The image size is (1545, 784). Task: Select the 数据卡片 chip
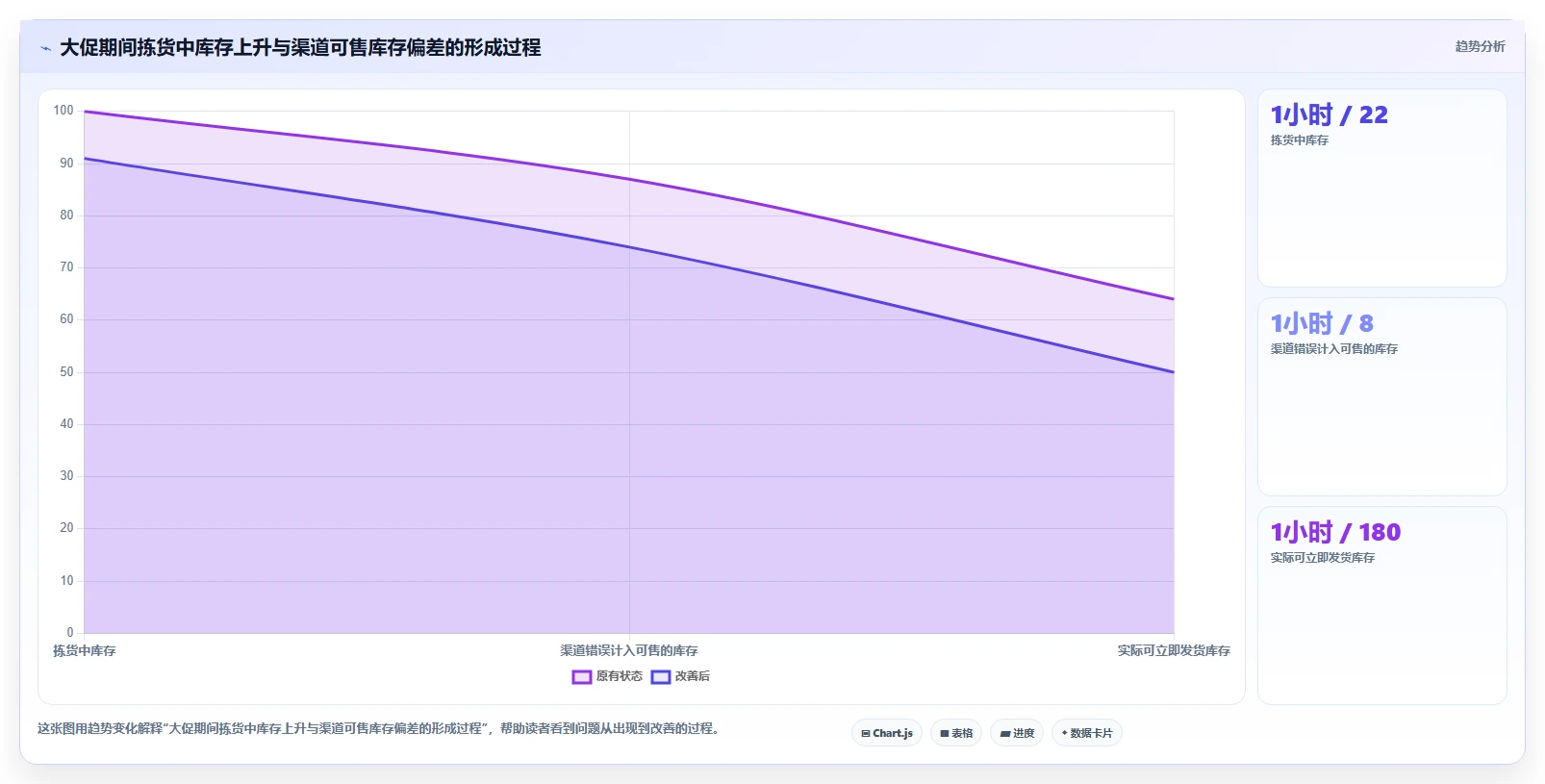click(x=1087, y=733)
